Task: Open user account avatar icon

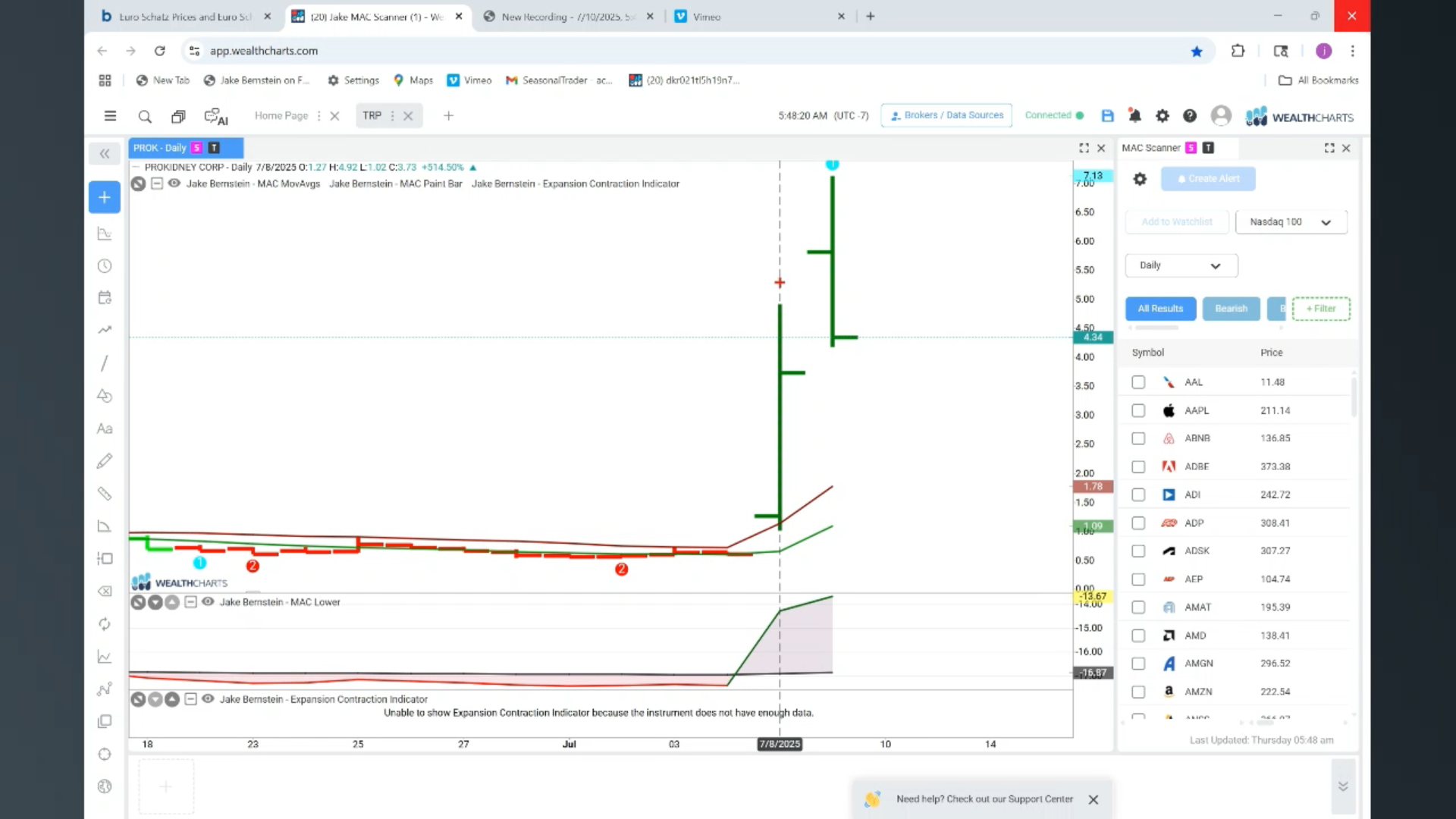Action: tap(1221, 115)
